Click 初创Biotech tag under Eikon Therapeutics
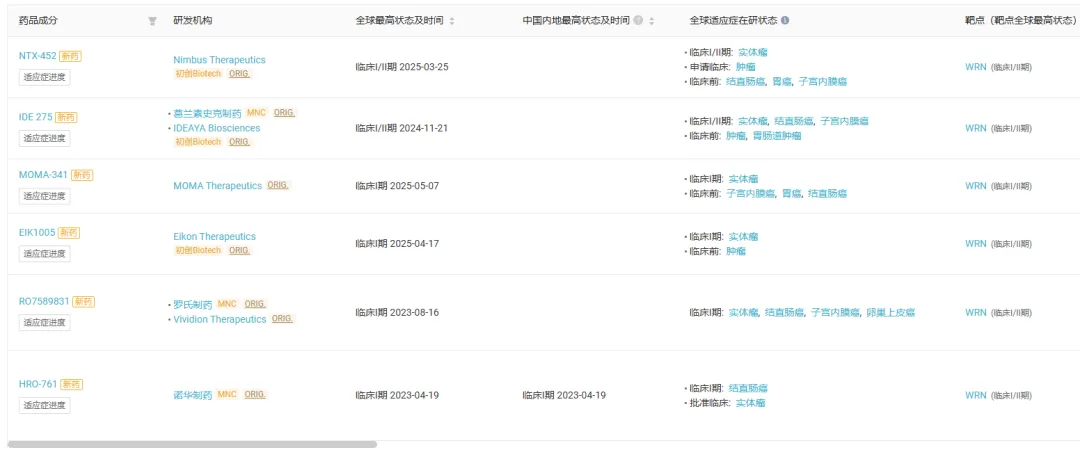 click(198, 251)
